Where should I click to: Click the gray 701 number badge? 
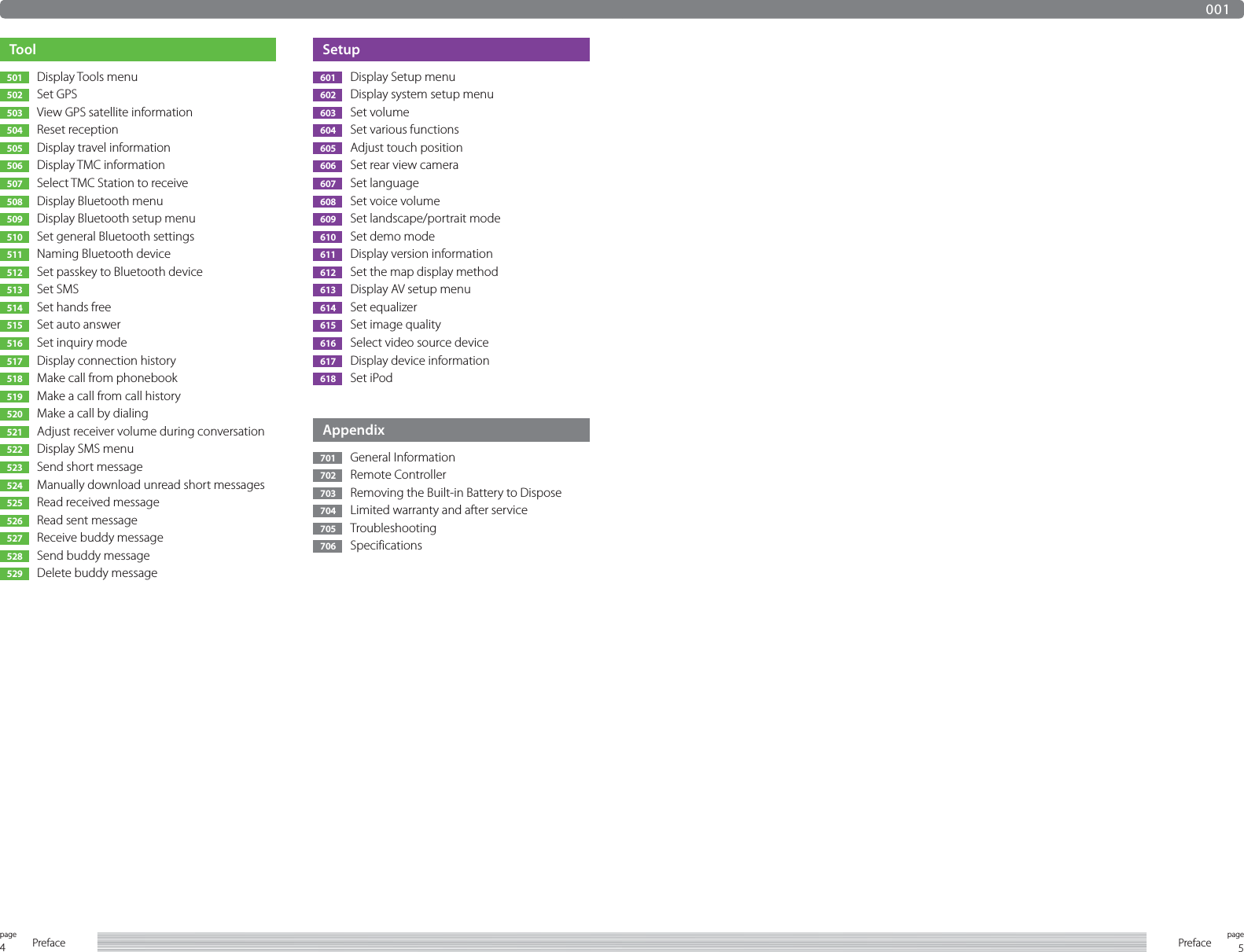point(327,458)
